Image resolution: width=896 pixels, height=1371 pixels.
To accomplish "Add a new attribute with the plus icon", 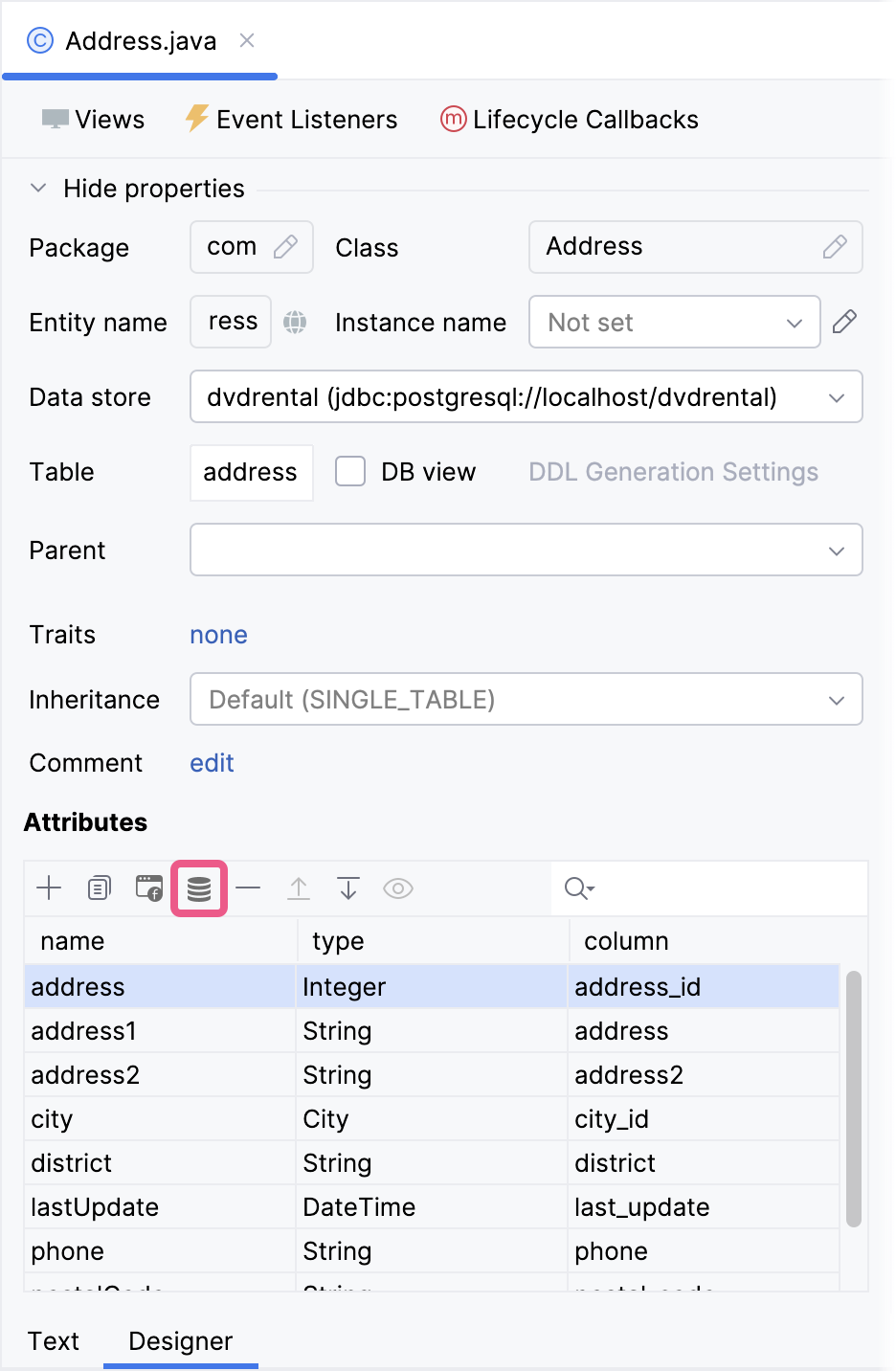I will pos(49,888).
